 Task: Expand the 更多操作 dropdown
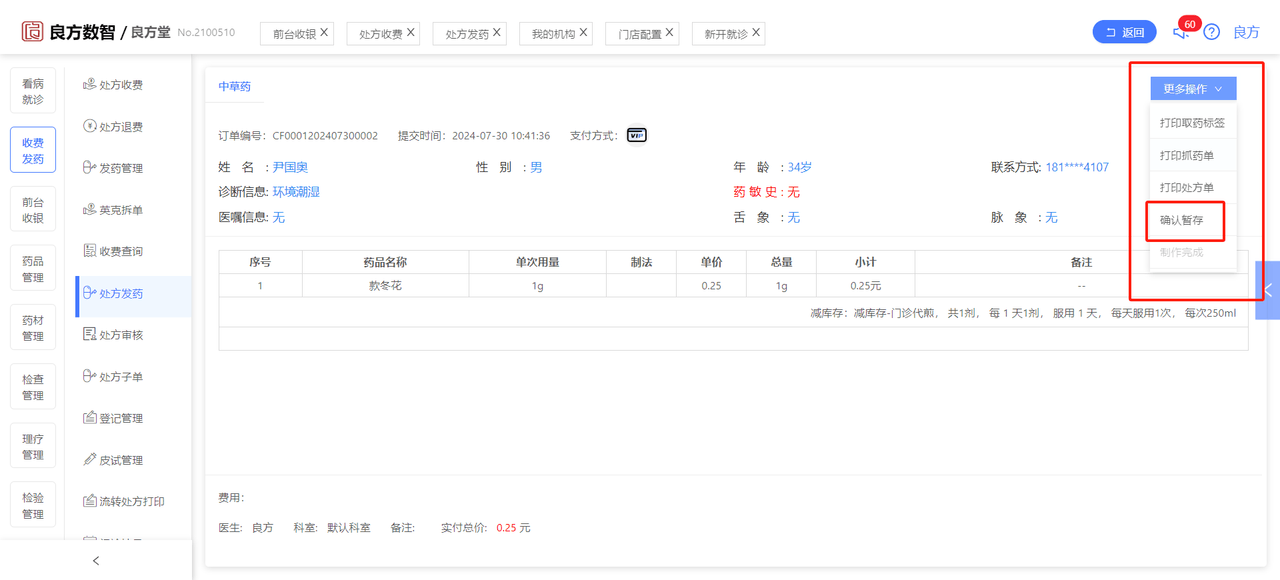[x=1193, y=89]
